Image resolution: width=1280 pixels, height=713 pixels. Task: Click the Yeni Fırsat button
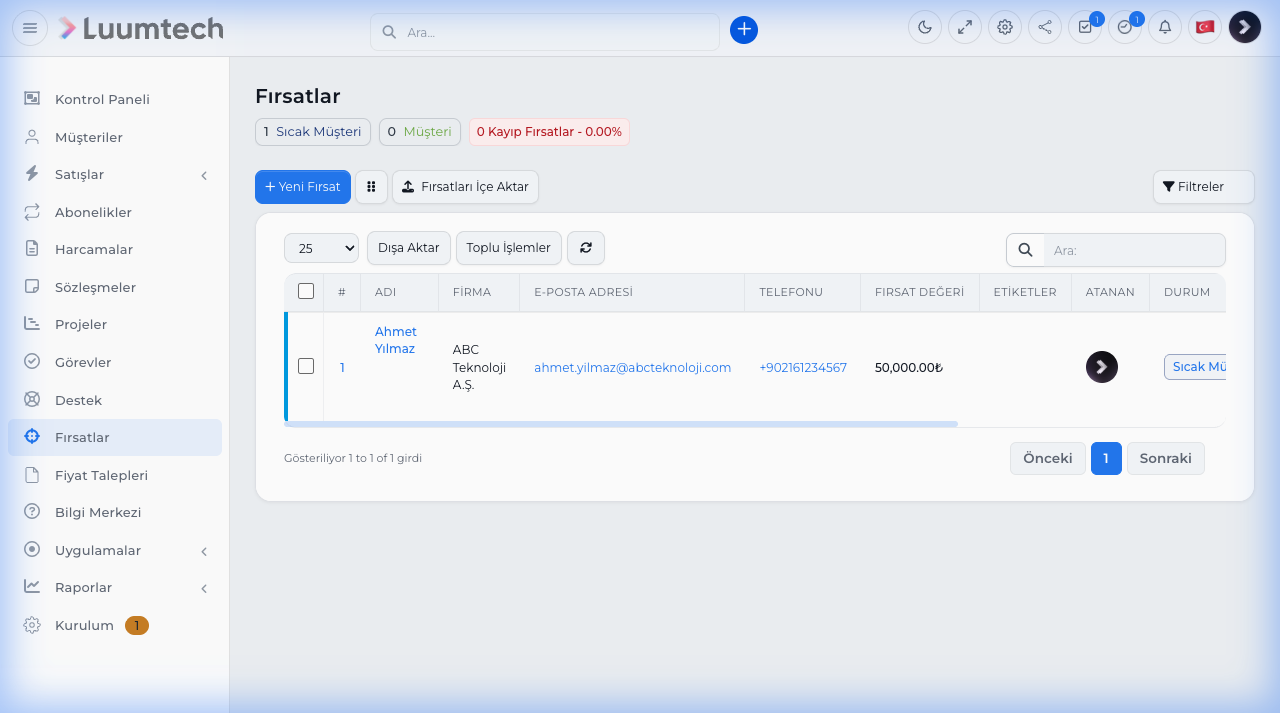303,187
